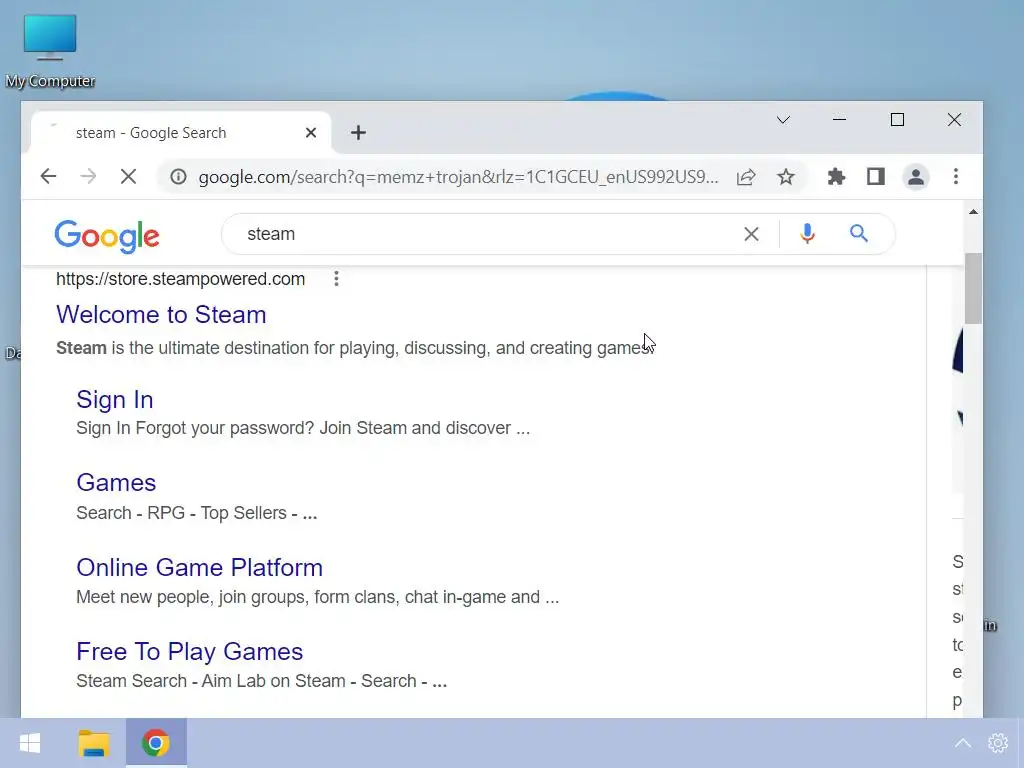Open the Extensions puzzle icon

click(836, 176)
